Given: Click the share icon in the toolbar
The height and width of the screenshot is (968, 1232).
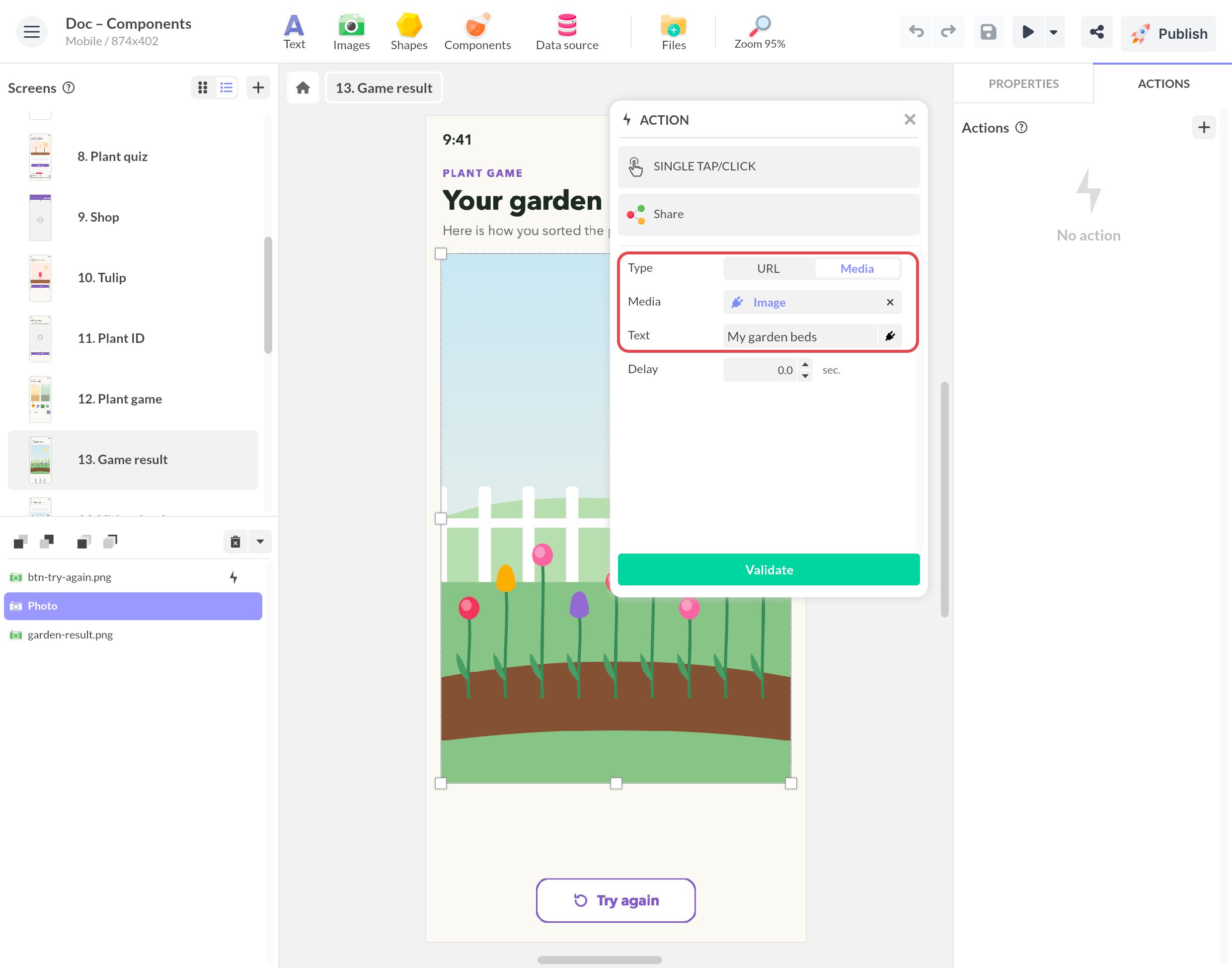Looking at the screenshot, I should [x=1096, y=32].
